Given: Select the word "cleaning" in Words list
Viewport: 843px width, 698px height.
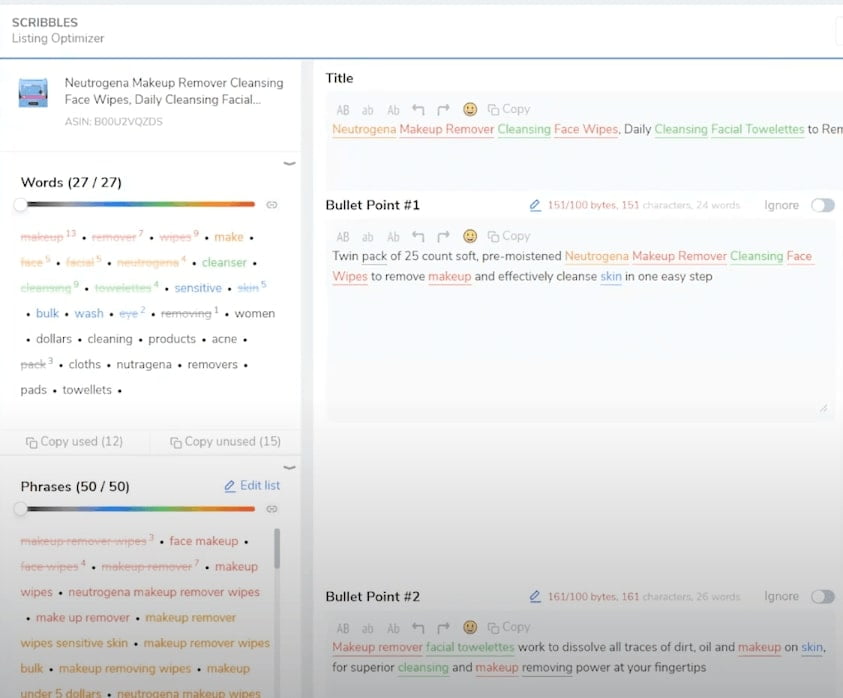Looking at the screenshot, I should 110,339.
